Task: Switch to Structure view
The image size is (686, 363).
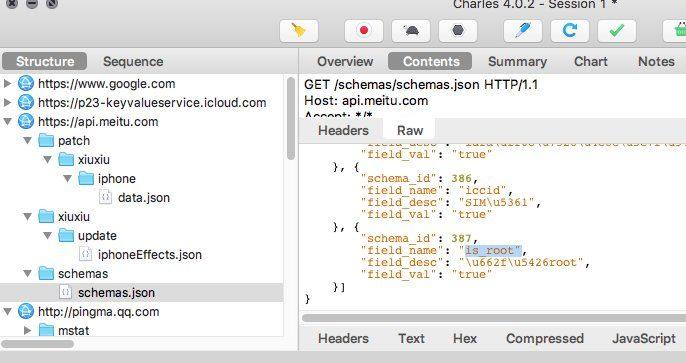Action: tap(45, 62)
